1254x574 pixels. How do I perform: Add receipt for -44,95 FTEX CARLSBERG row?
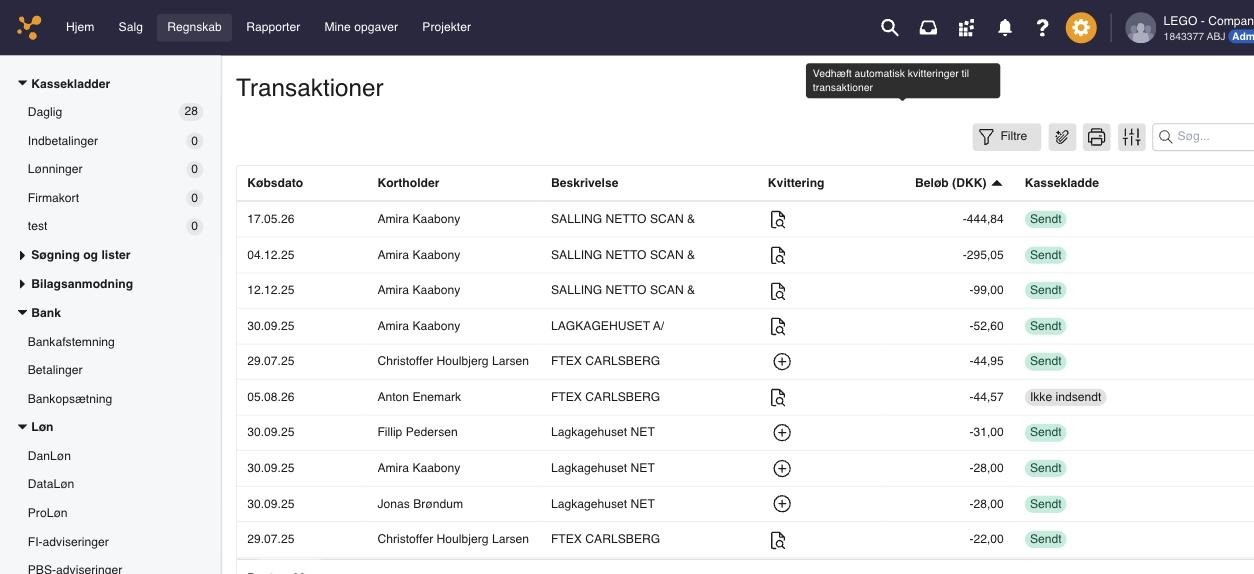pyautogui.click(x=782, y=362)
